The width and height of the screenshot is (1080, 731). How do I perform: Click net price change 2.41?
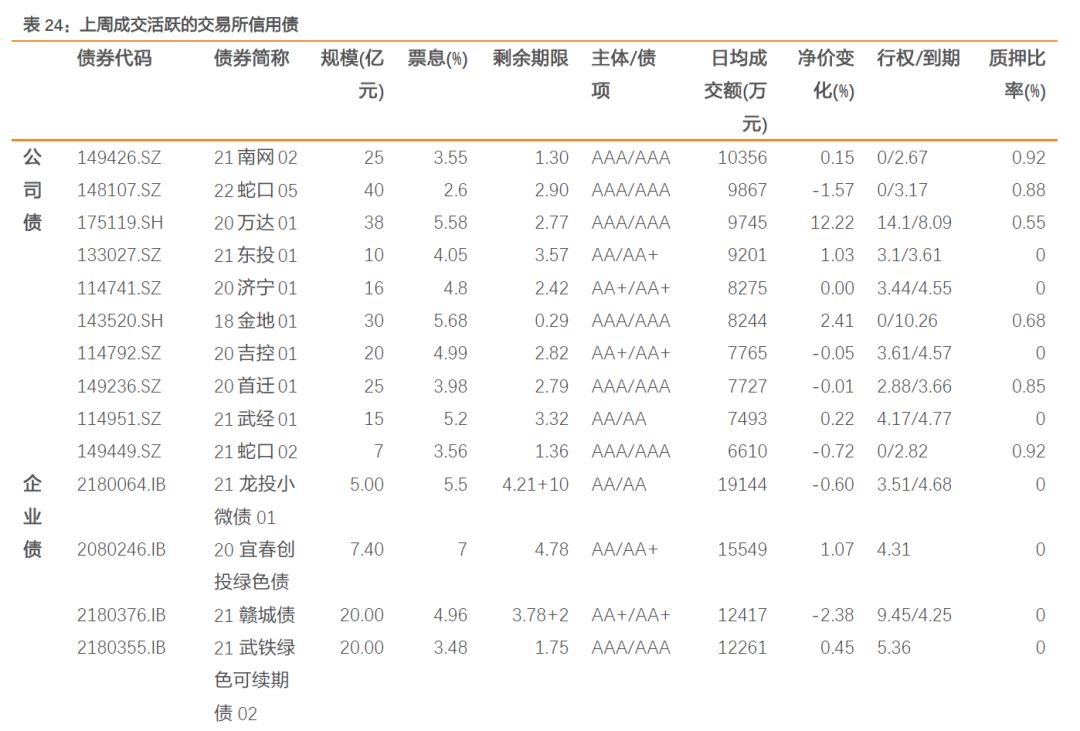[x=837, y=320]
